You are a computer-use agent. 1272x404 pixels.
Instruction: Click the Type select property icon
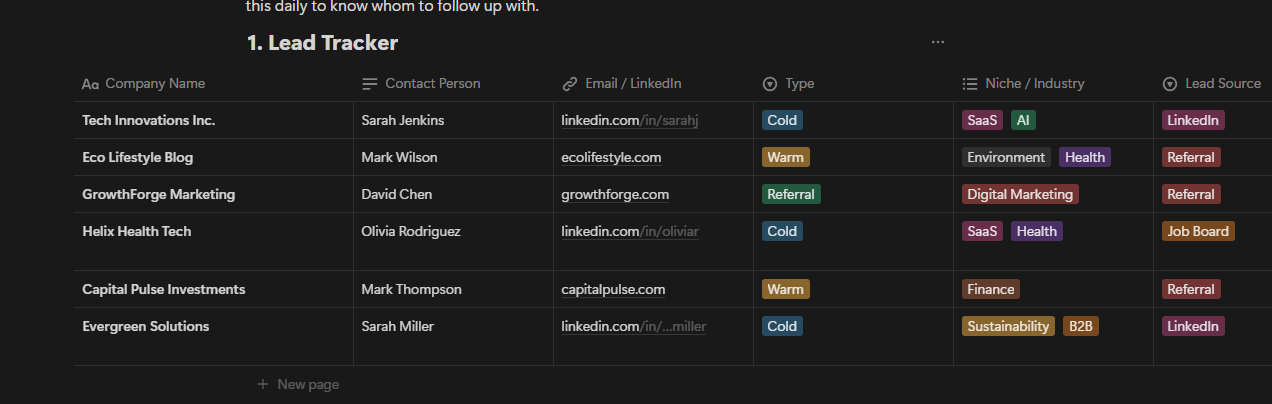[770, 84]
